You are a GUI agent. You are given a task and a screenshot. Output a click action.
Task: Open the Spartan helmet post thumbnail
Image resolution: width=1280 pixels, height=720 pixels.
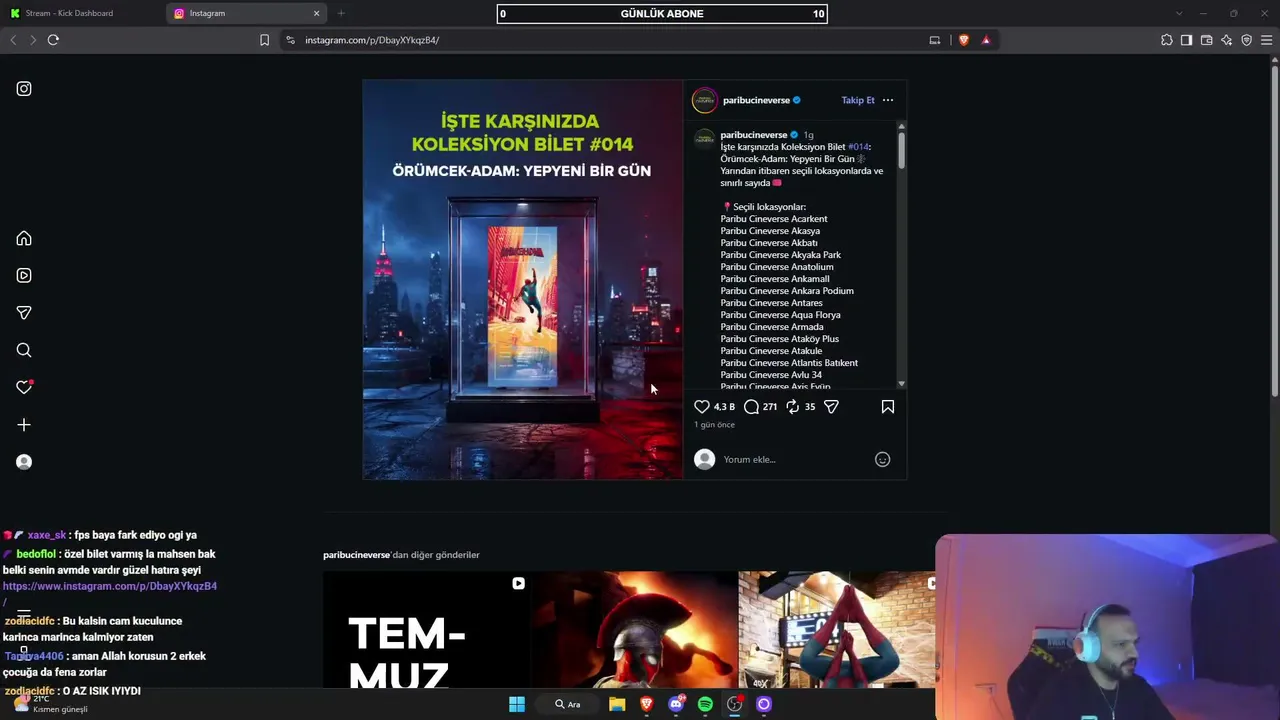(634, 631)
